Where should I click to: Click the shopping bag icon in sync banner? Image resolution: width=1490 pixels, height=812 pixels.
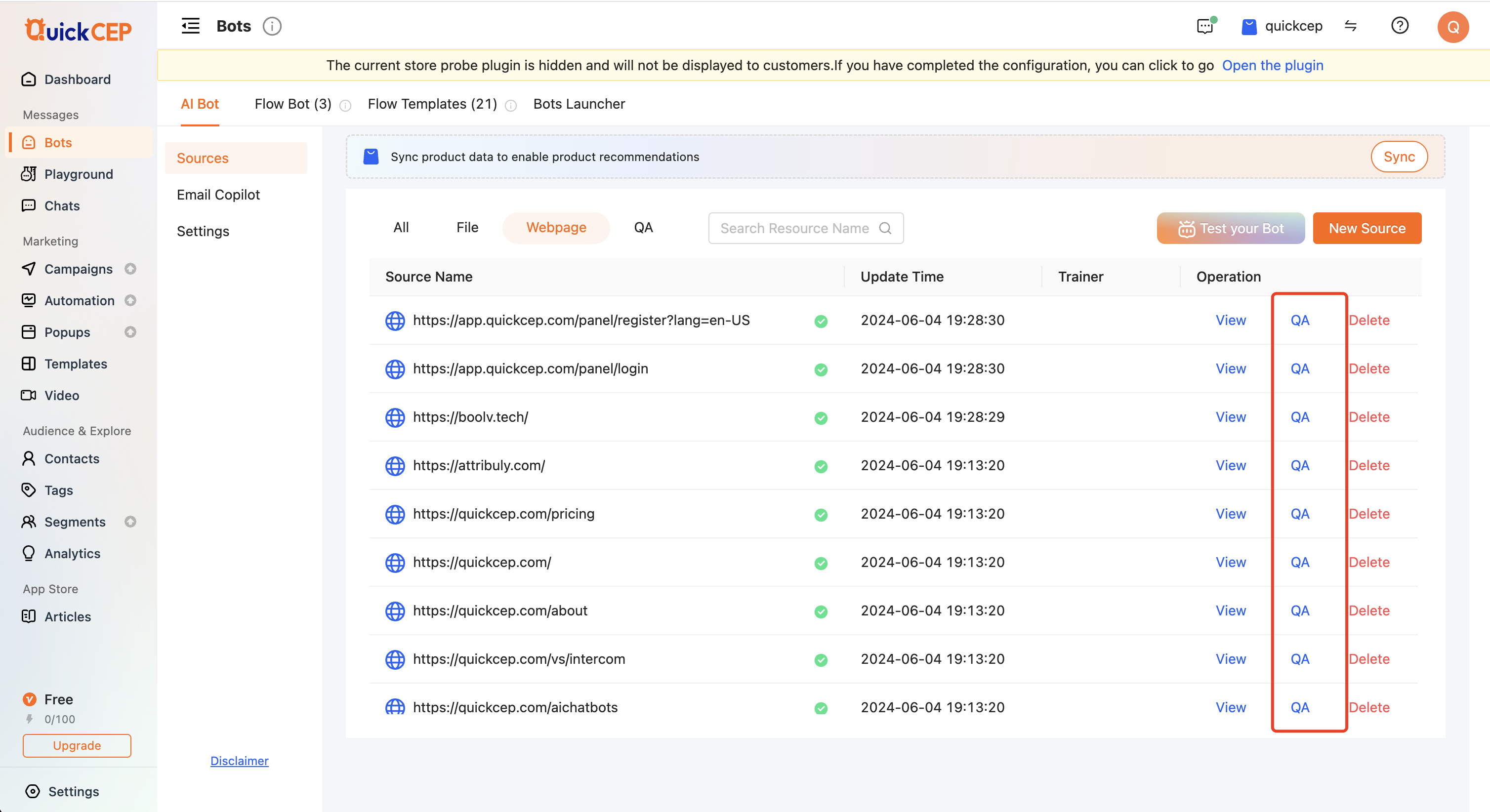[x=371, y=157]
